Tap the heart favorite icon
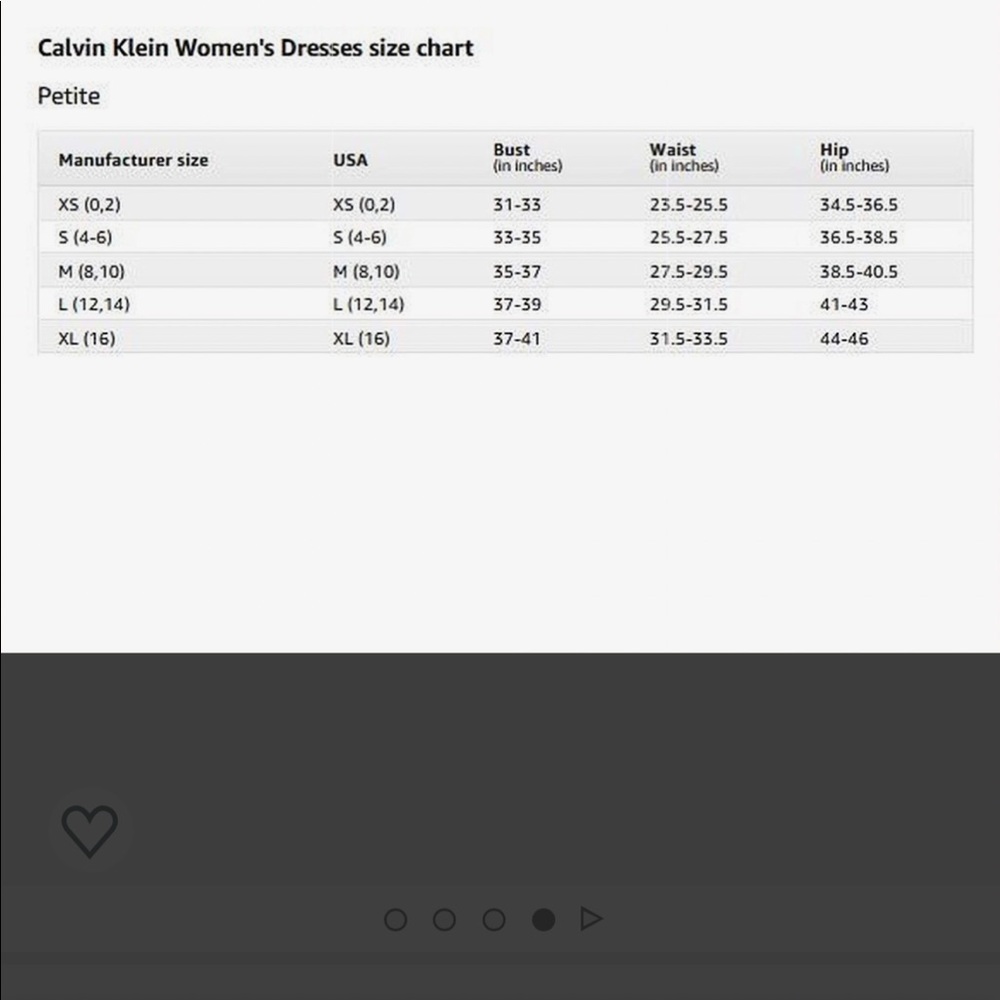This screenshot has width=1000, height=1000. [x=89, y=831]
